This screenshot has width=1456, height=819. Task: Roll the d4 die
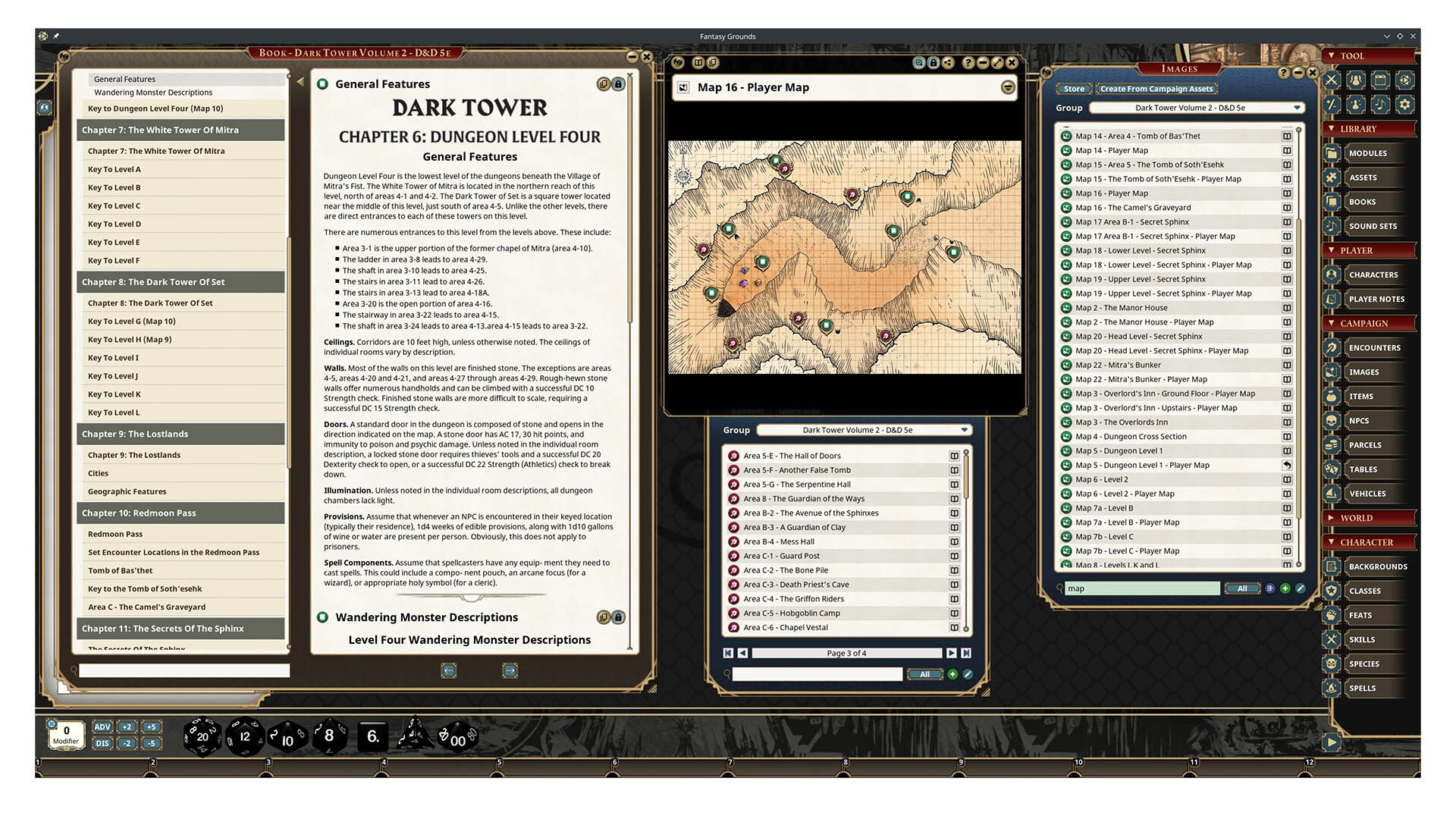(x=414, y=735)
